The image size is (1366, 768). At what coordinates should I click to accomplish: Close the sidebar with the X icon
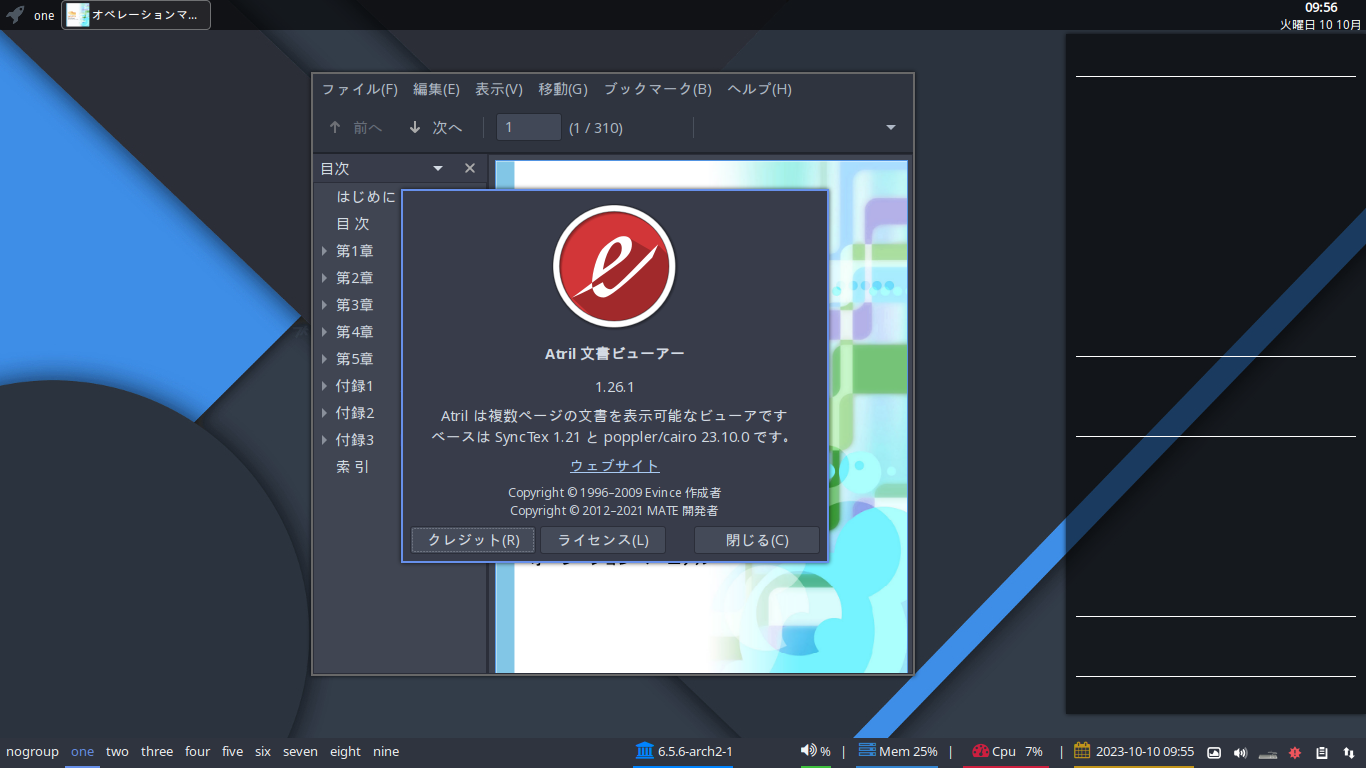[x=470, y=169]
